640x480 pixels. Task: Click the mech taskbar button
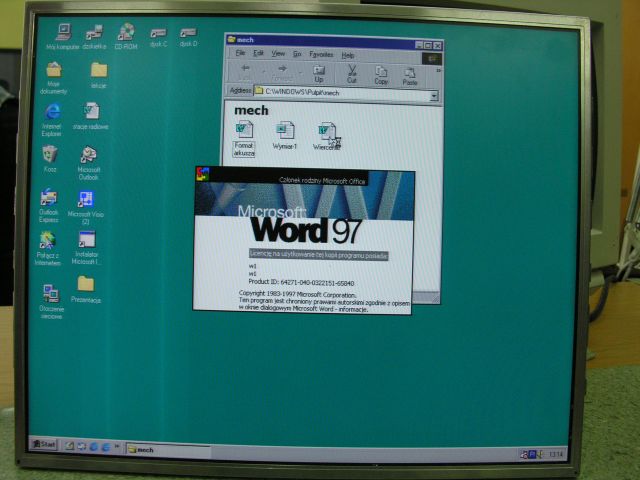click(x=168, y=450)
